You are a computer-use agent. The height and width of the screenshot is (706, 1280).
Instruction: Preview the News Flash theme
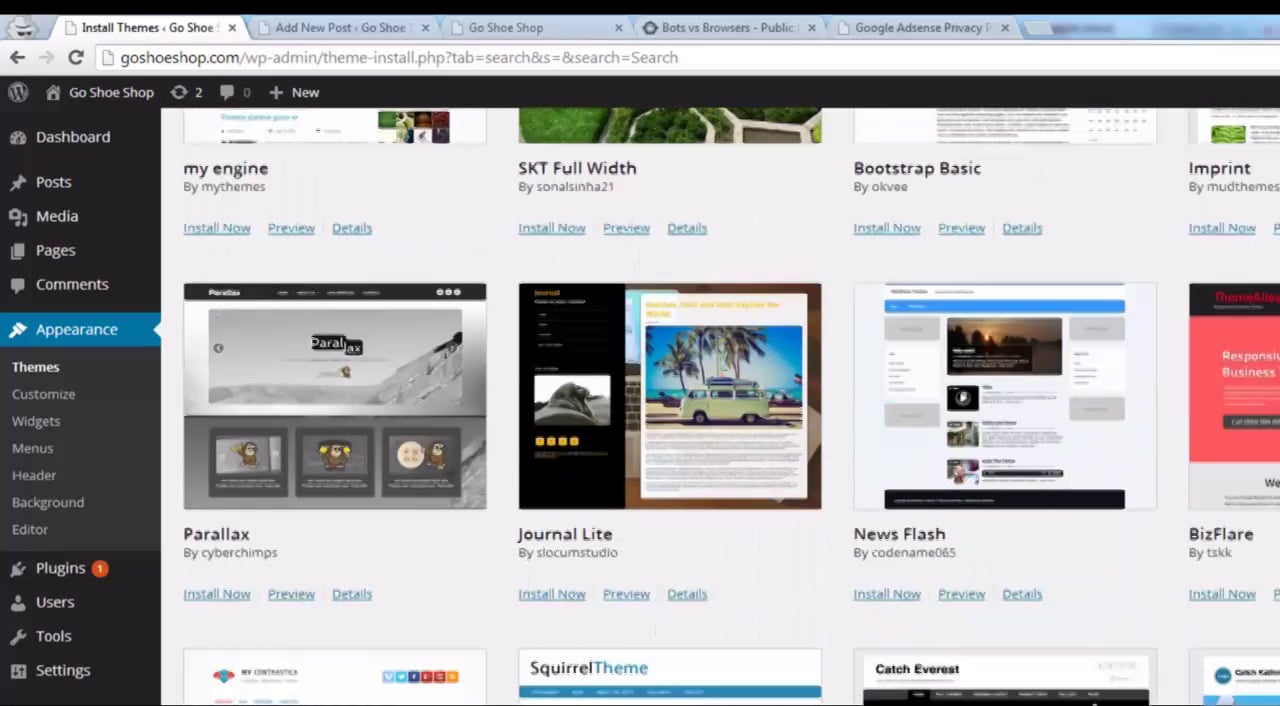click(x=961, y=594)
